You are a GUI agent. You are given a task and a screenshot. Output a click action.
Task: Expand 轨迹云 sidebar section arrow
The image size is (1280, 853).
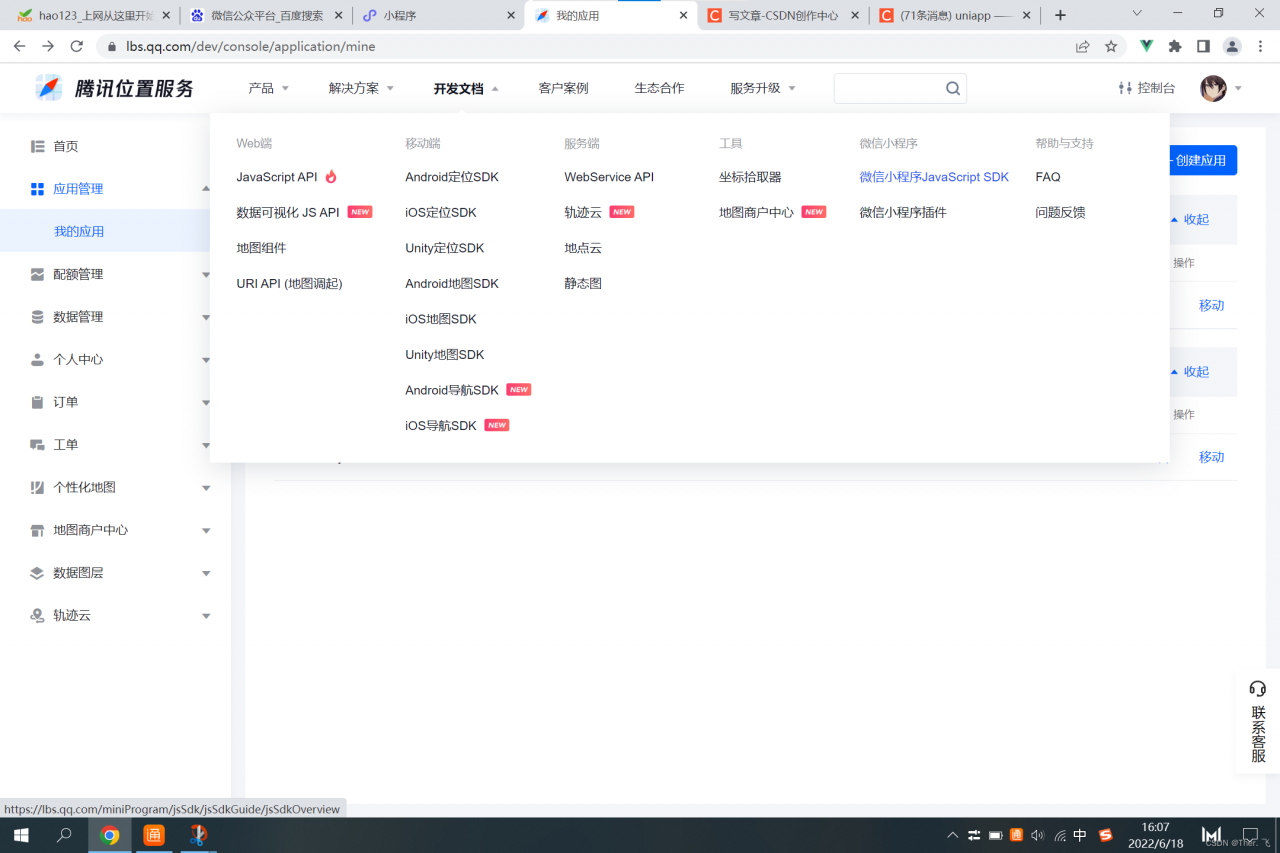coord(206,616)
